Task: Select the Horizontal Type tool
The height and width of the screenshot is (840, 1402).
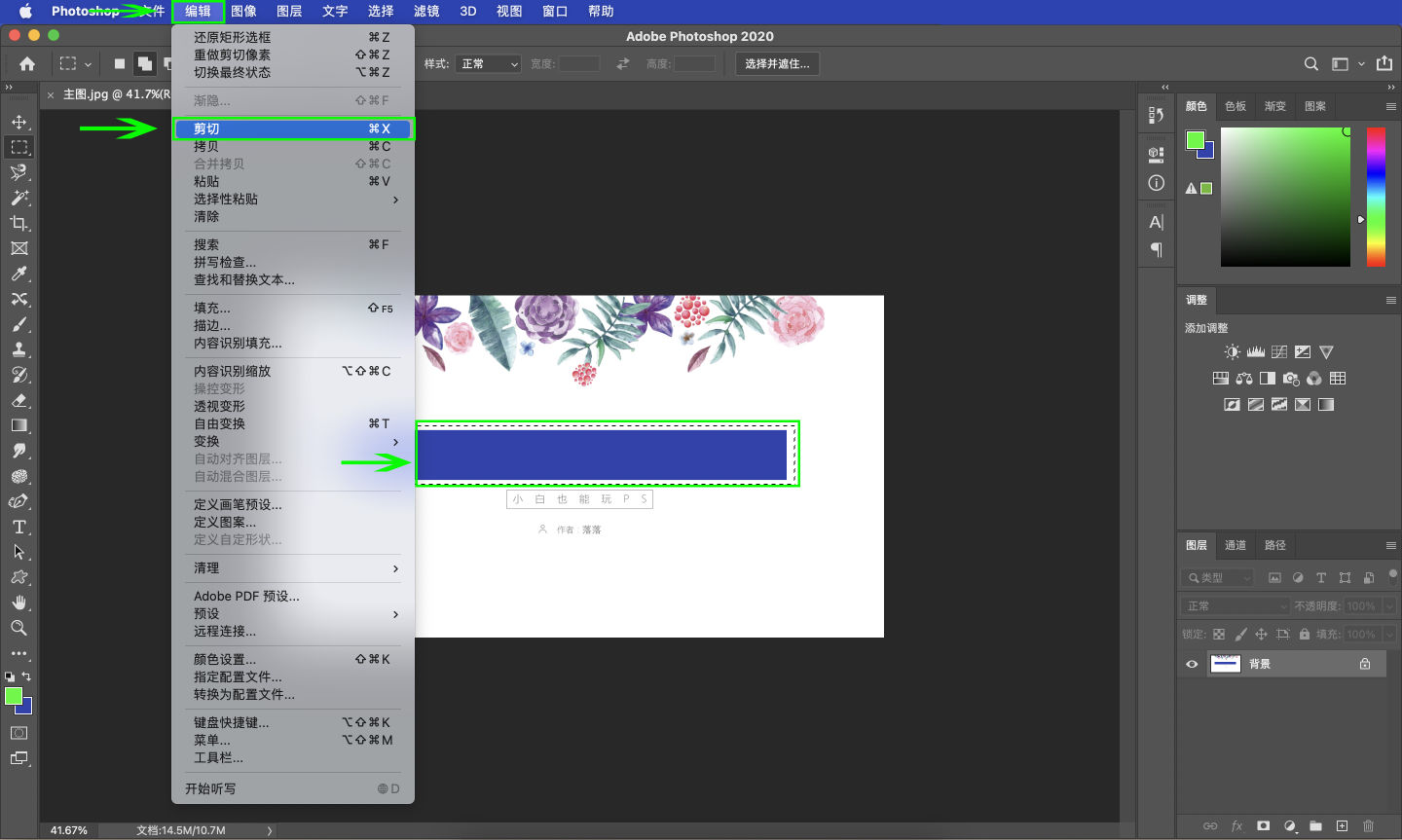Action: [x=18, y=527]
